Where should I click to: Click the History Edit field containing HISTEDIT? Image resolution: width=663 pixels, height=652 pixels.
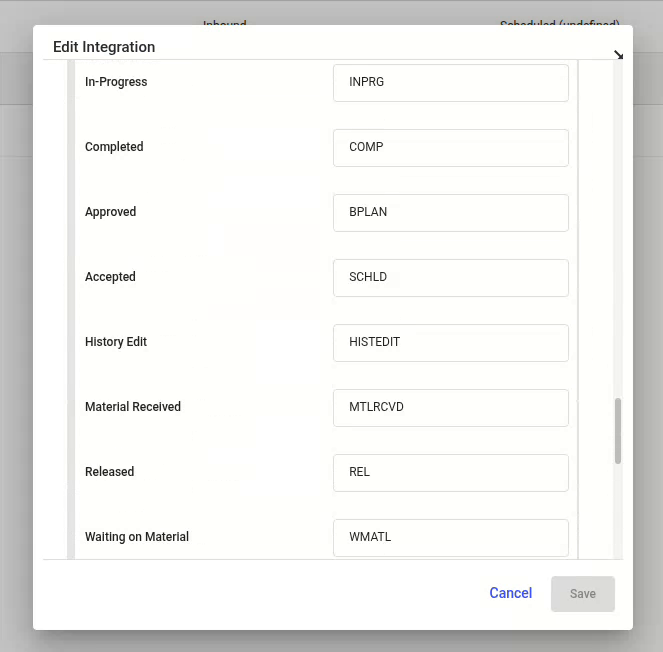coord(451,343)
